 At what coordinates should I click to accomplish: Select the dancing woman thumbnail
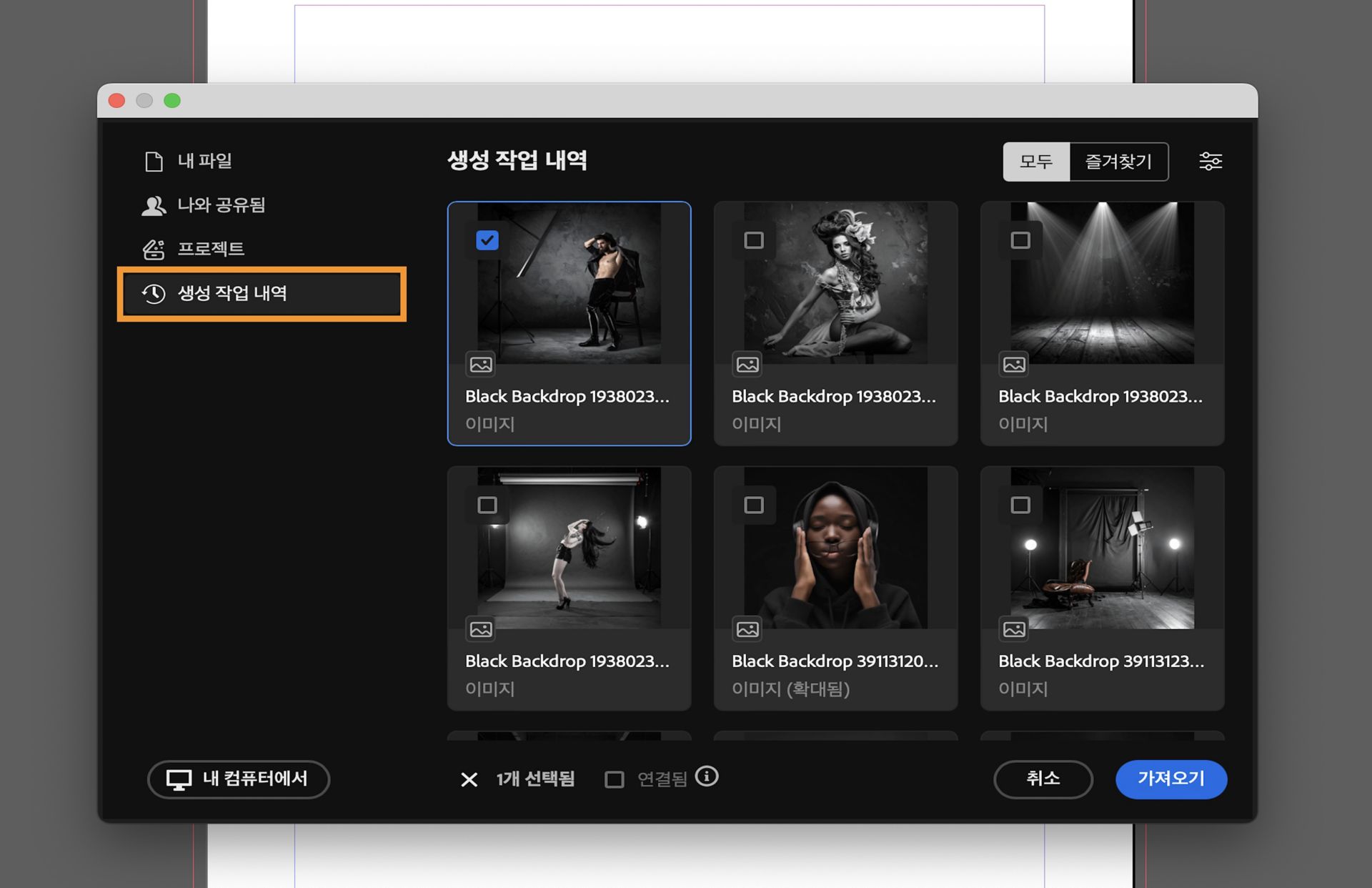coord(569,551)
